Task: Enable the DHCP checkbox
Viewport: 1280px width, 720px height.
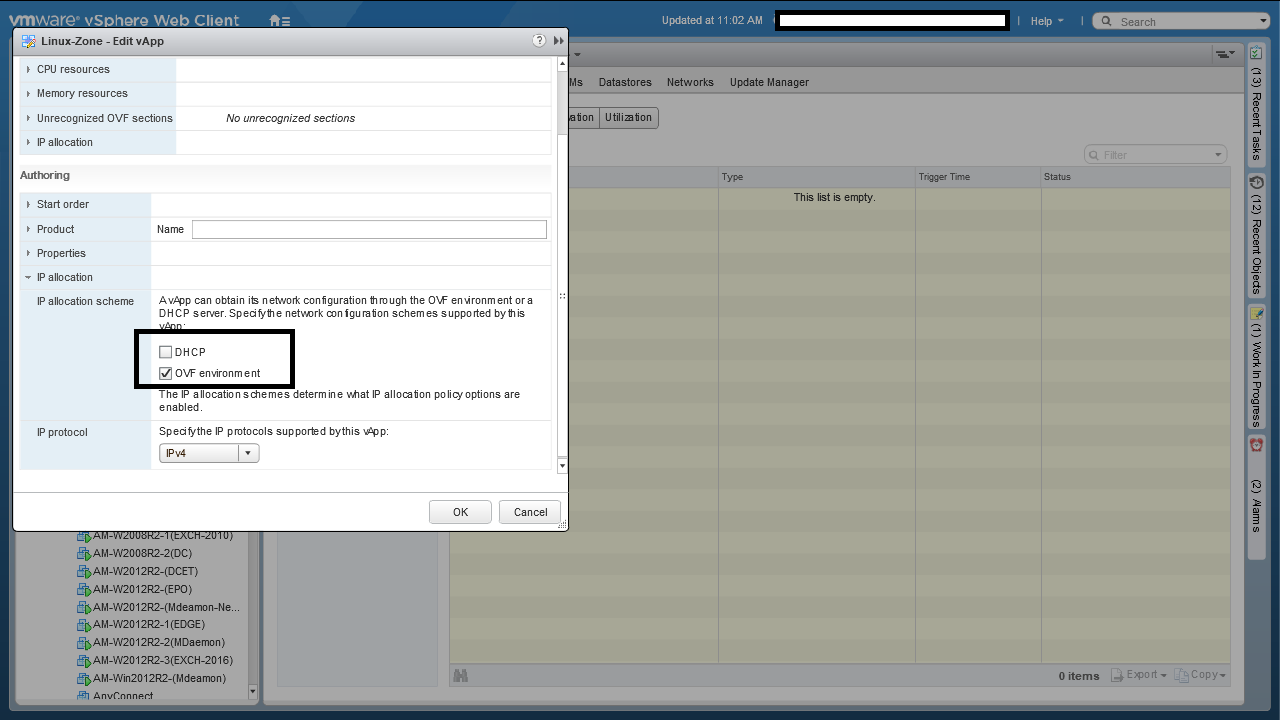Action: click(x=166, y=352)
